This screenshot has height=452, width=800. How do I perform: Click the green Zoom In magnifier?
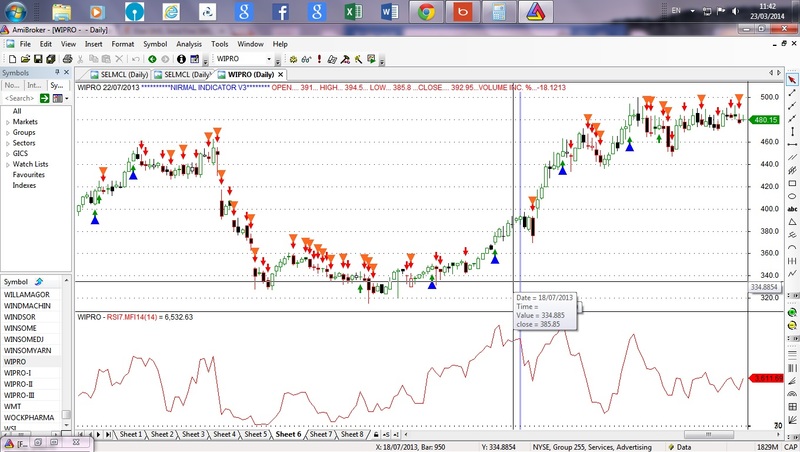point(792,312)
